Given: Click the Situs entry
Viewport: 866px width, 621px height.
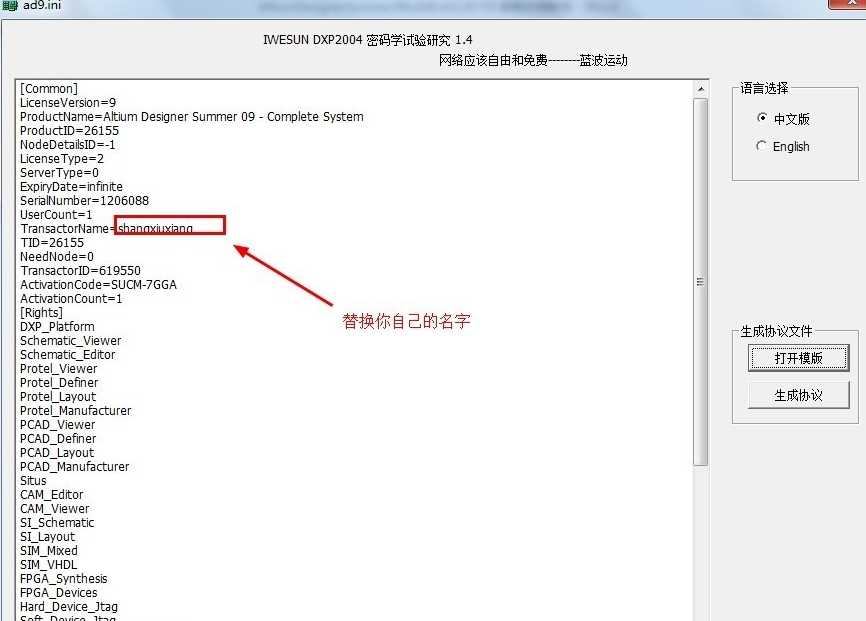Looking at the screenshot, I should click(33, 481).
